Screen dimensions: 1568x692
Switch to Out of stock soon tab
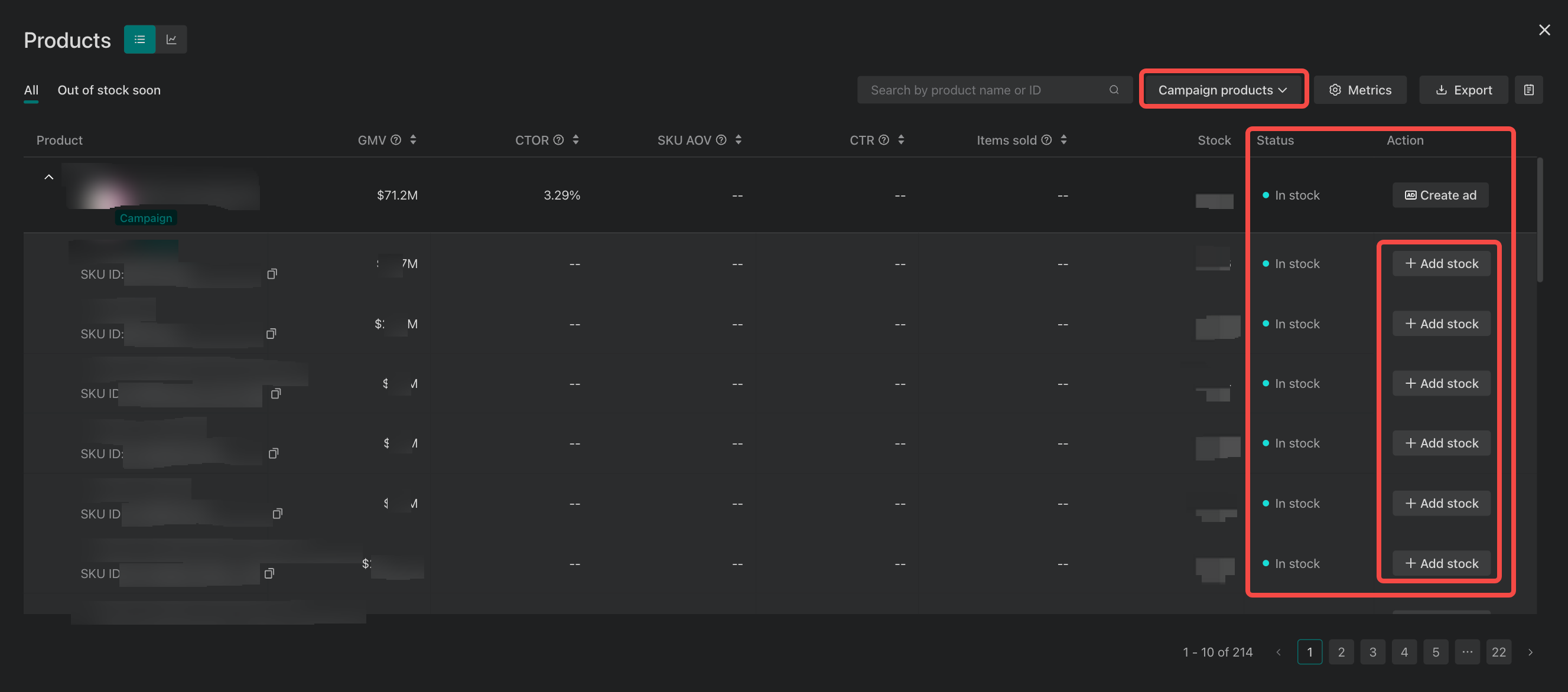109,90
